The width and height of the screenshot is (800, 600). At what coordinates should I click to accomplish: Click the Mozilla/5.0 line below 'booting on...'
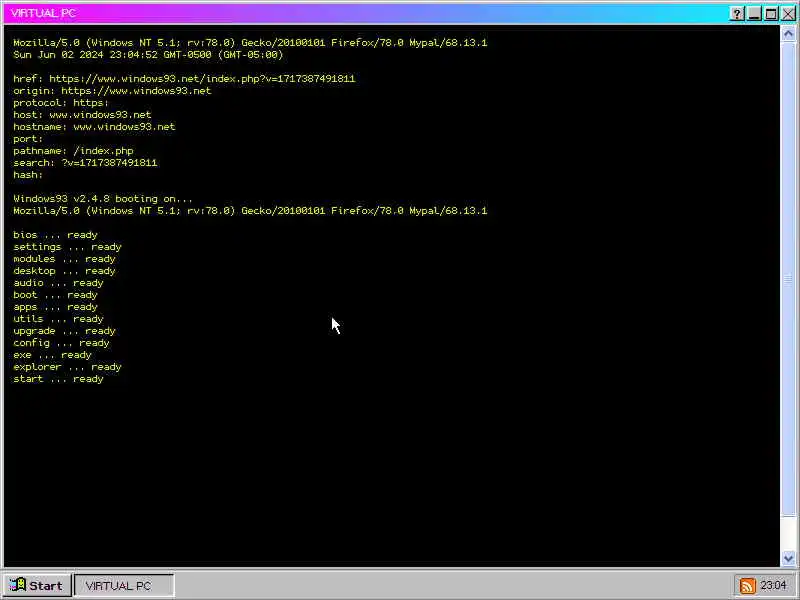click(250, 211)
